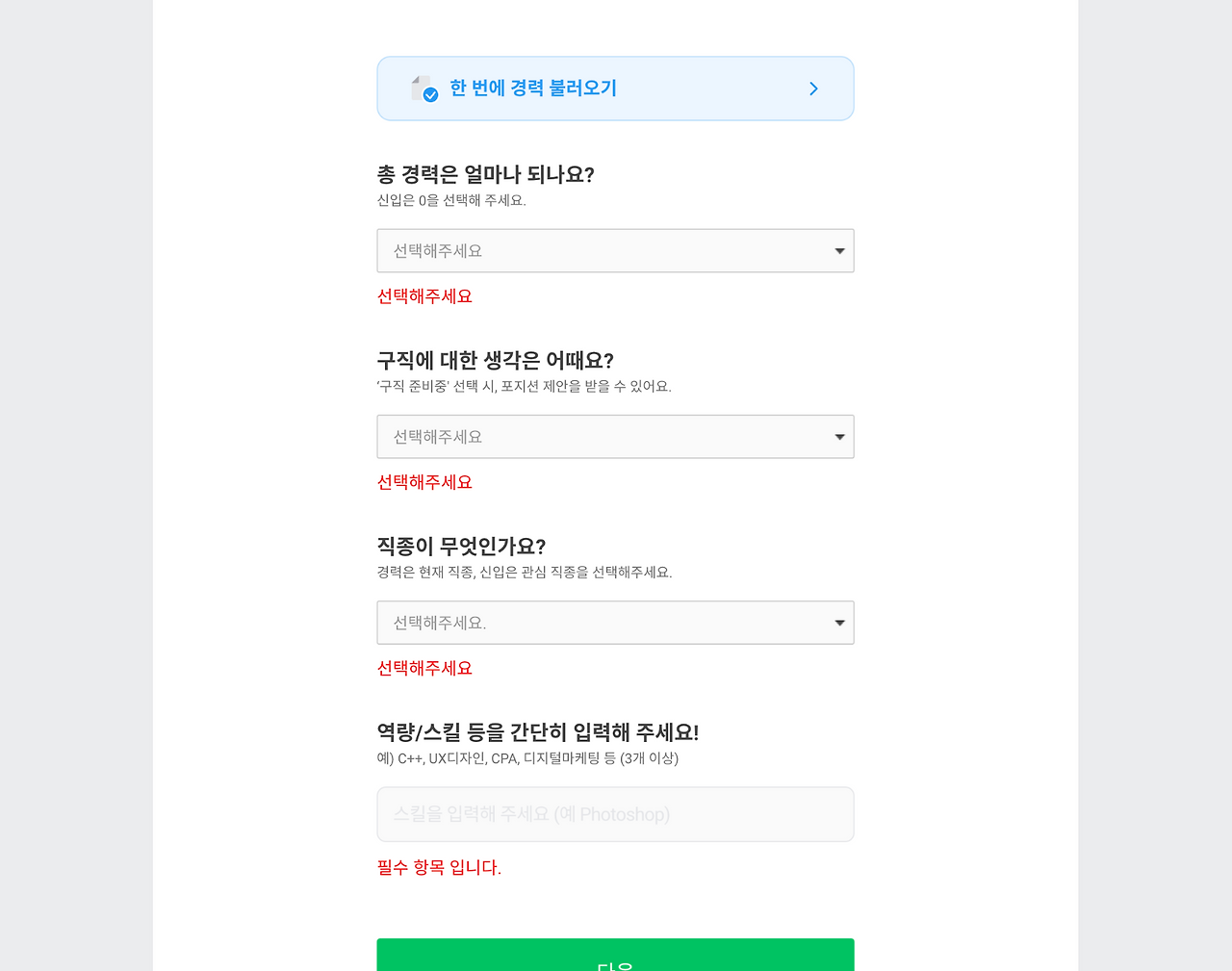Open the 직종 selection dropdown

click(615, 622)
